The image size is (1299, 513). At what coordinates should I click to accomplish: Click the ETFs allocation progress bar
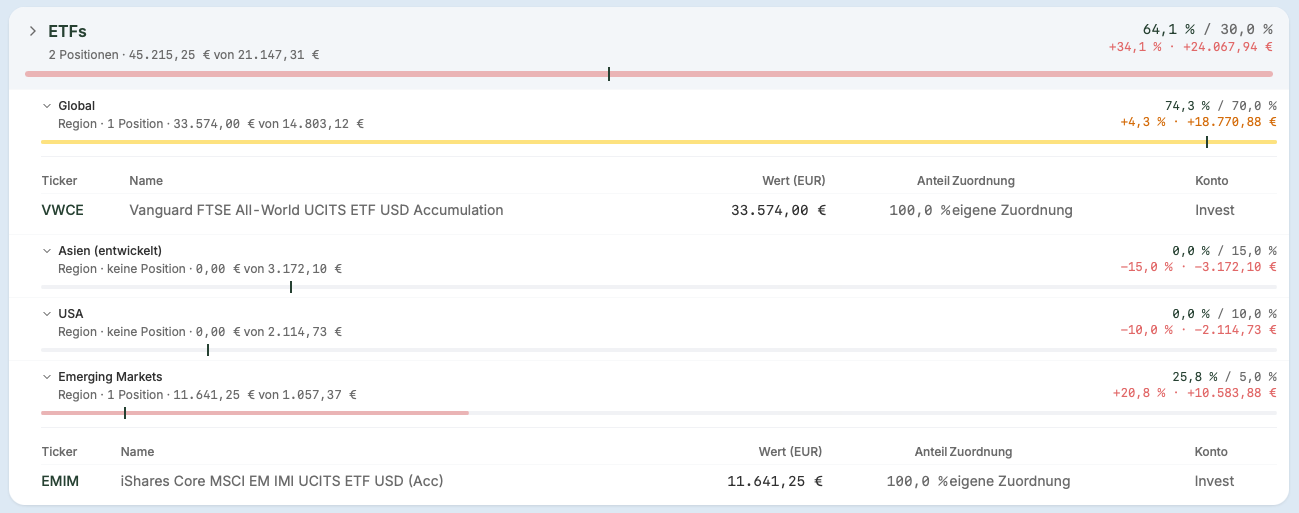649,74
